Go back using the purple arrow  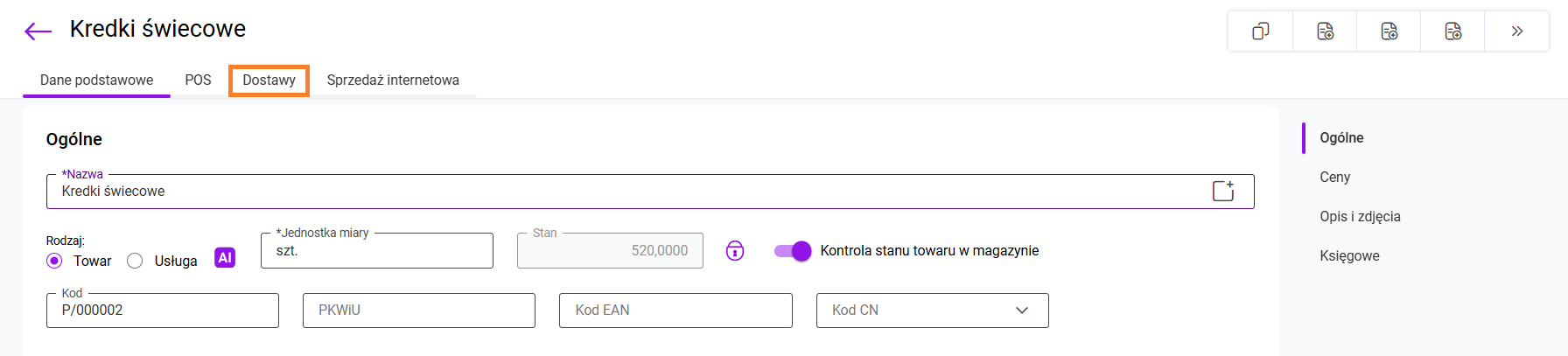point(38,32)
